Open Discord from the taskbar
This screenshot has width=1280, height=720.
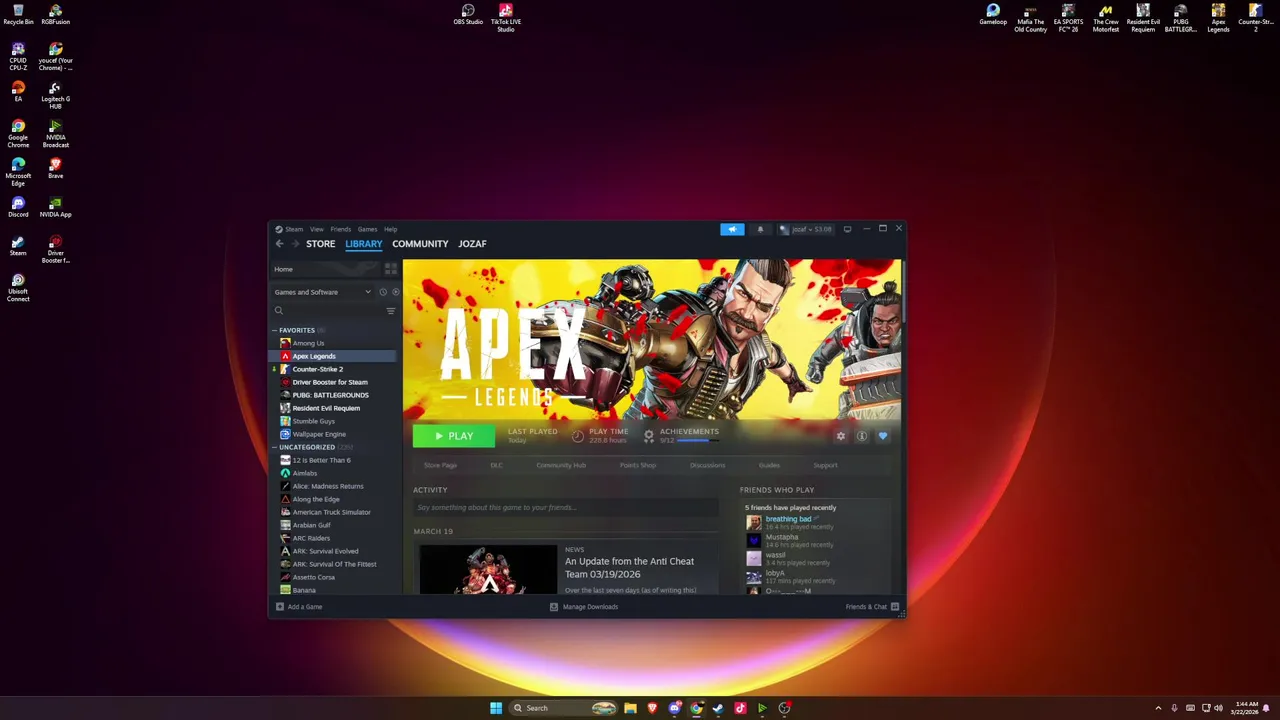[675, 708]
